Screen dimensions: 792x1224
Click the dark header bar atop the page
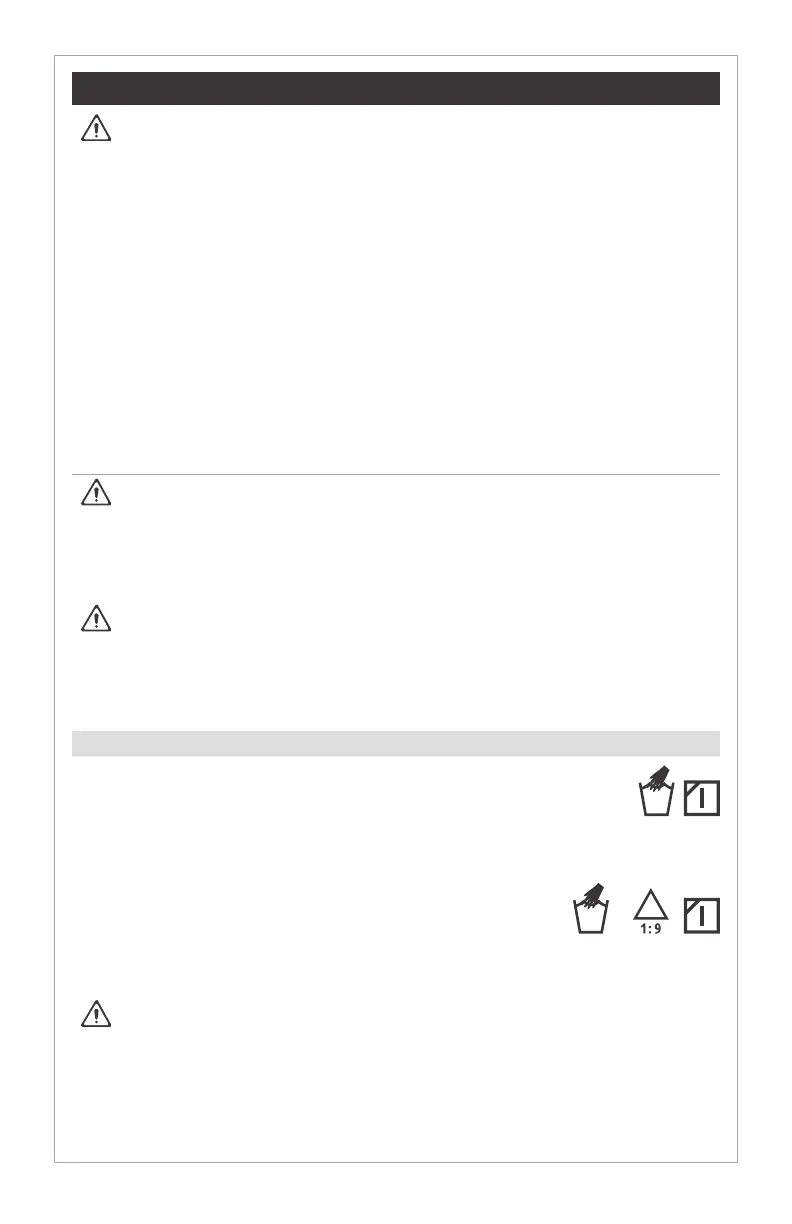(396, 88)
